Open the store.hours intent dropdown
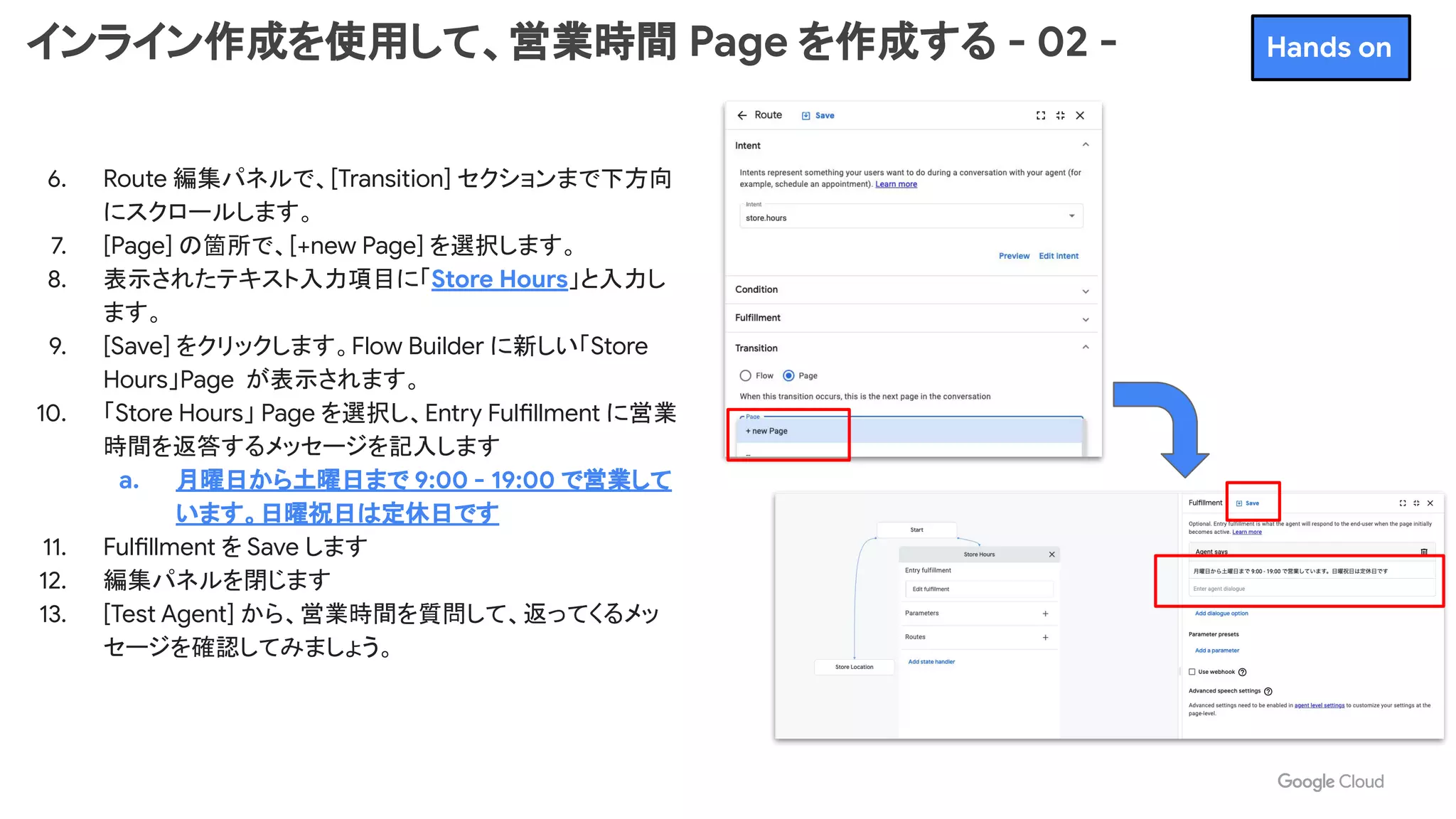1456x819 pixels. tap(911, 216)
